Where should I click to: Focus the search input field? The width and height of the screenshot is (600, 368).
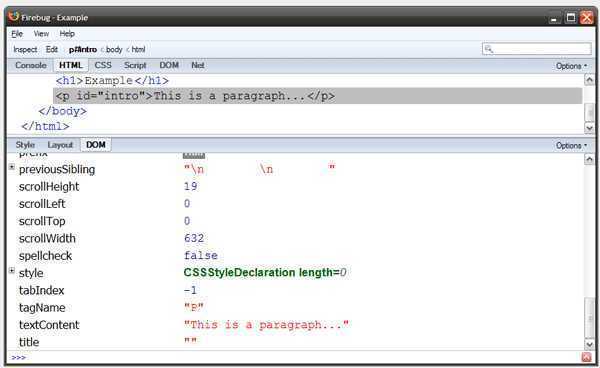(x=537, y=49)
